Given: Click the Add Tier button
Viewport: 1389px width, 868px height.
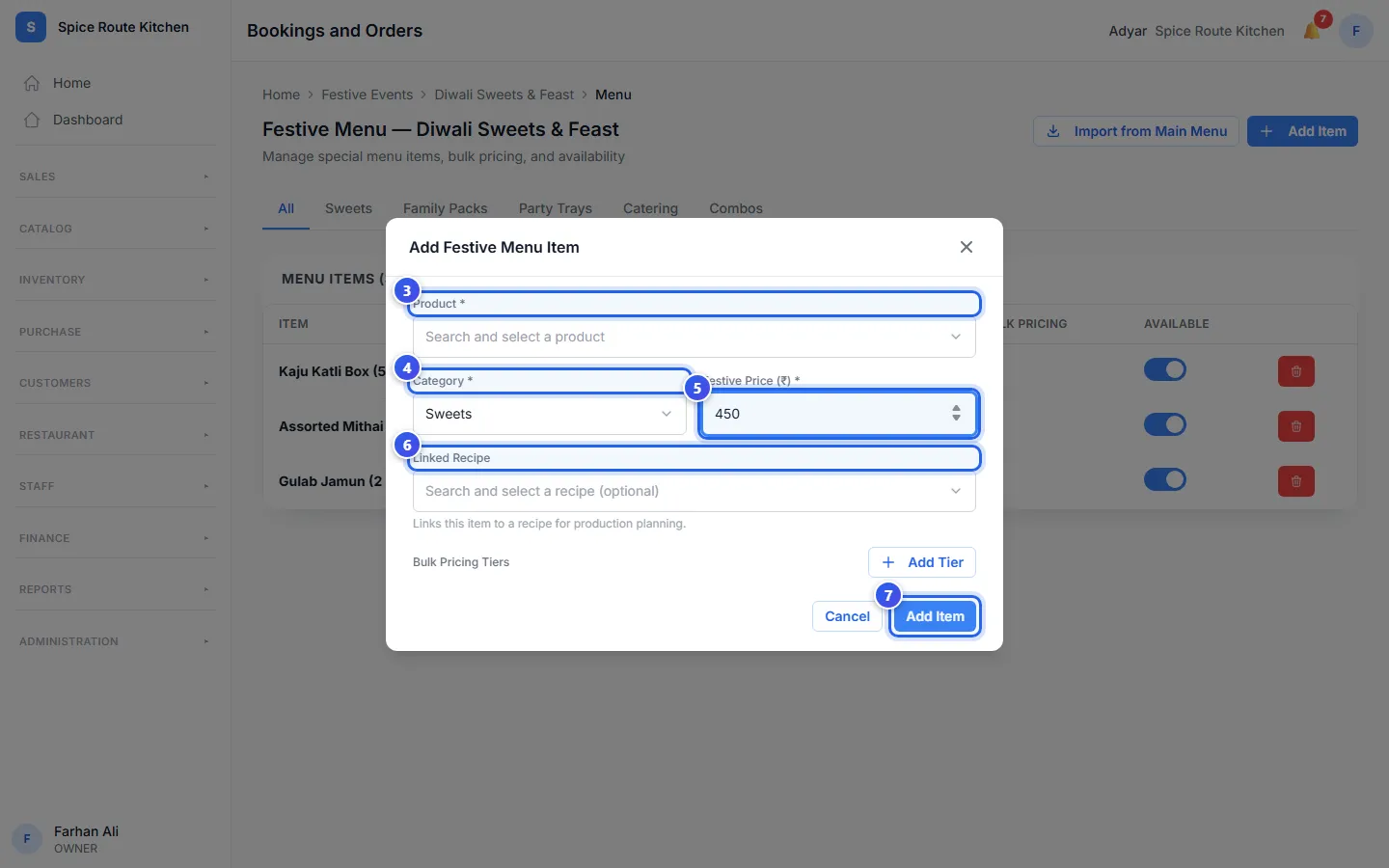Looking at the screenshot, I should 922,562.
